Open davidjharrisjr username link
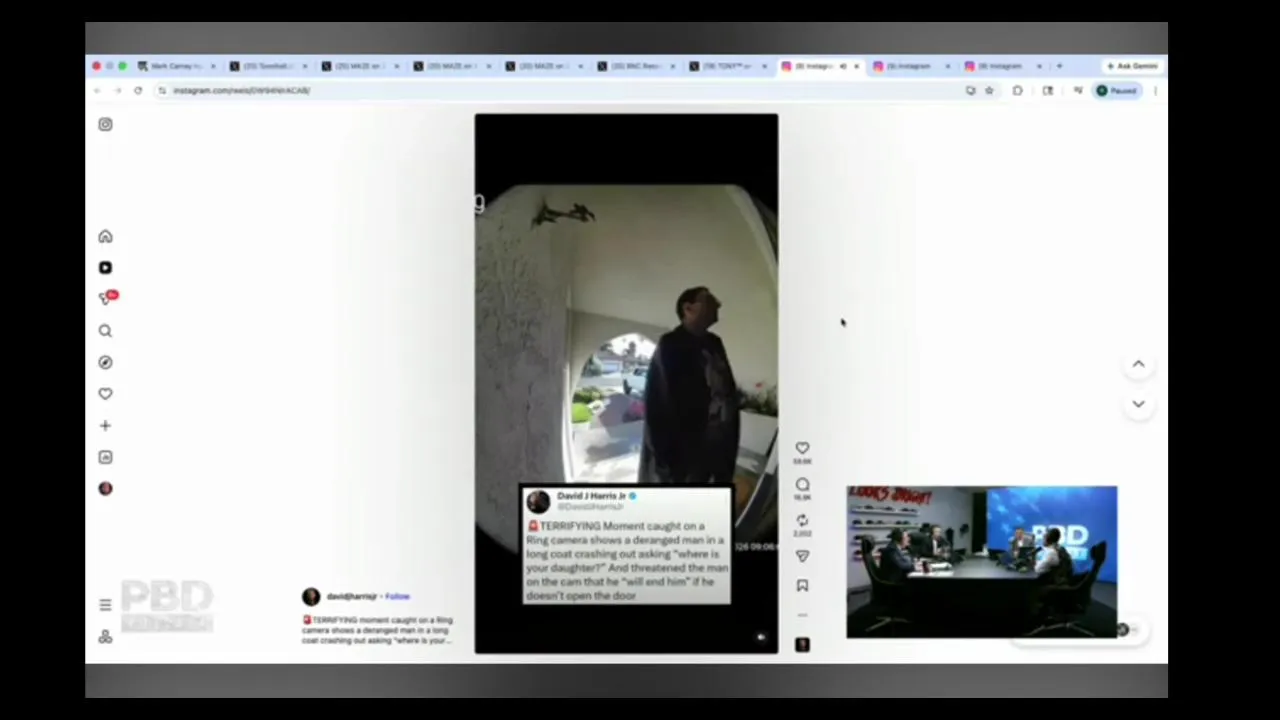 (x=351, y=596)
